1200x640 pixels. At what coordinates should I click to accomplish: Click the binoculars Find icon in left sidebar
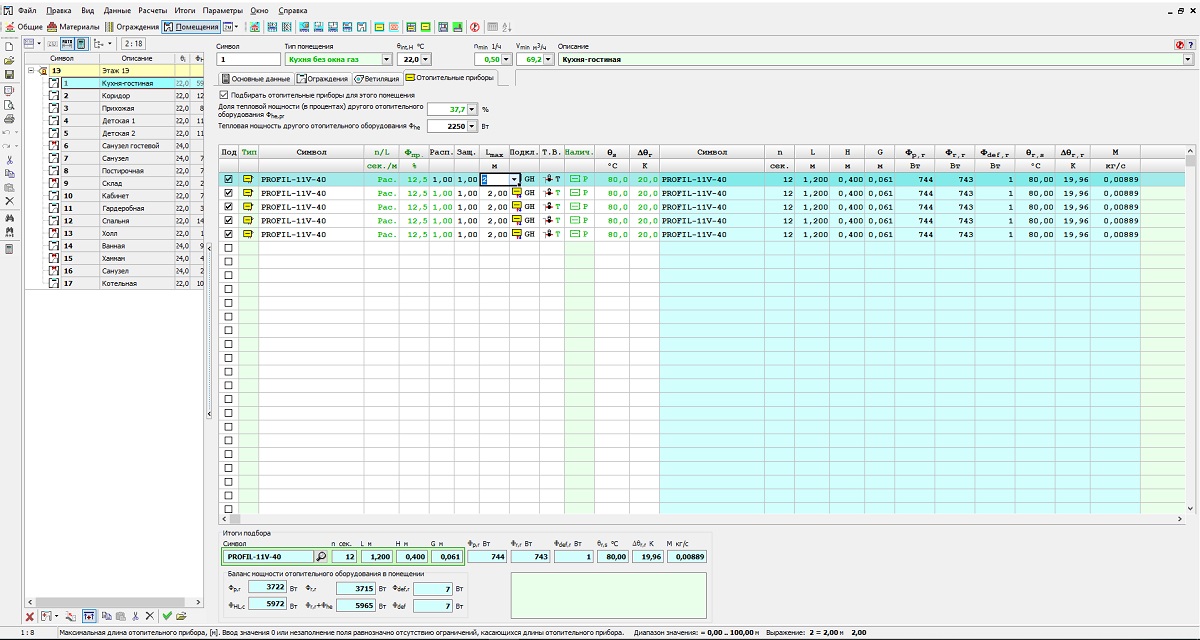click(9, 219)
